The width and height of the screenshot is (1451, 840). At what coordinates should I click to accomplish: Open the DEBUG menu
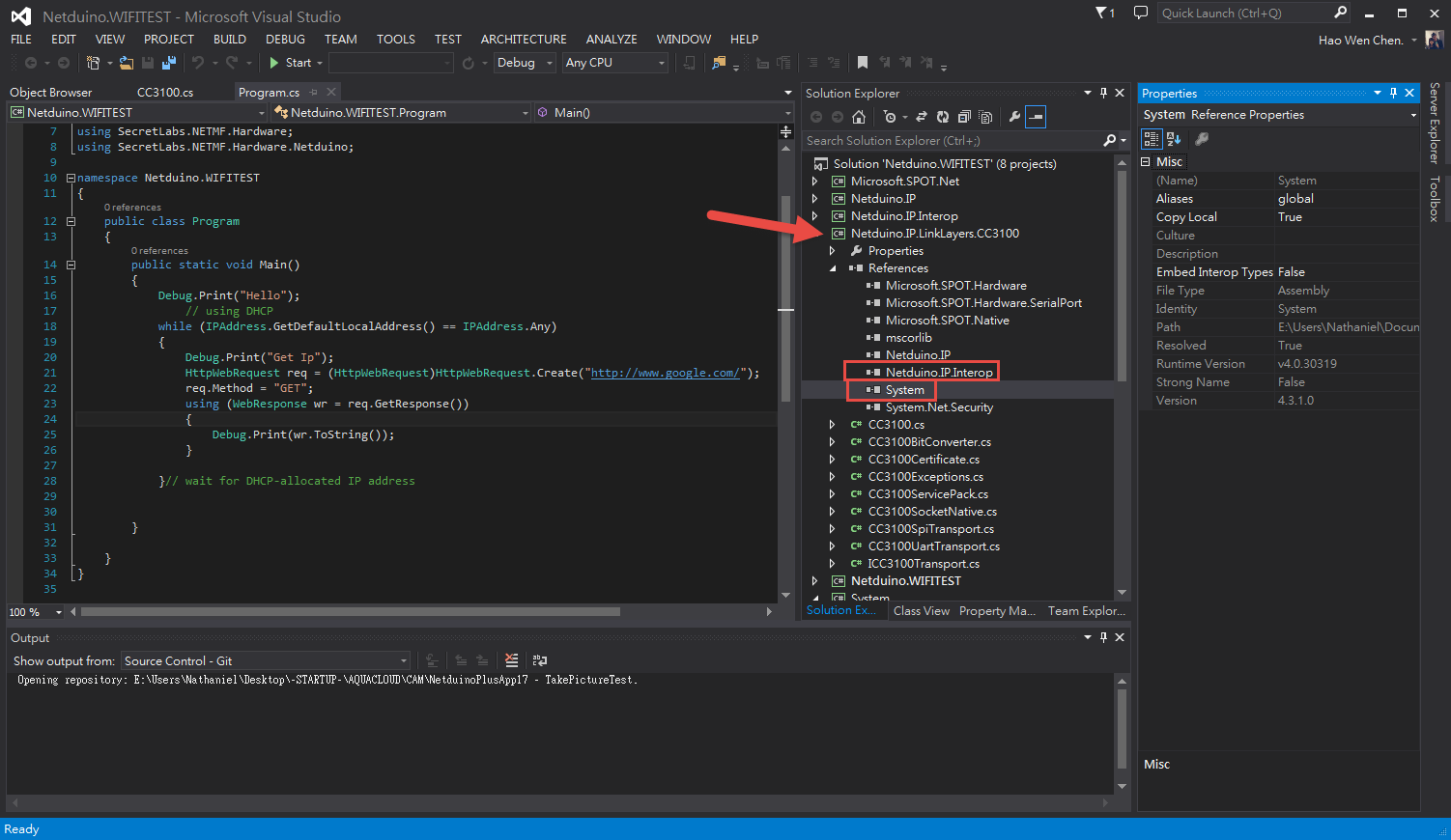click(x=285, y=40)
